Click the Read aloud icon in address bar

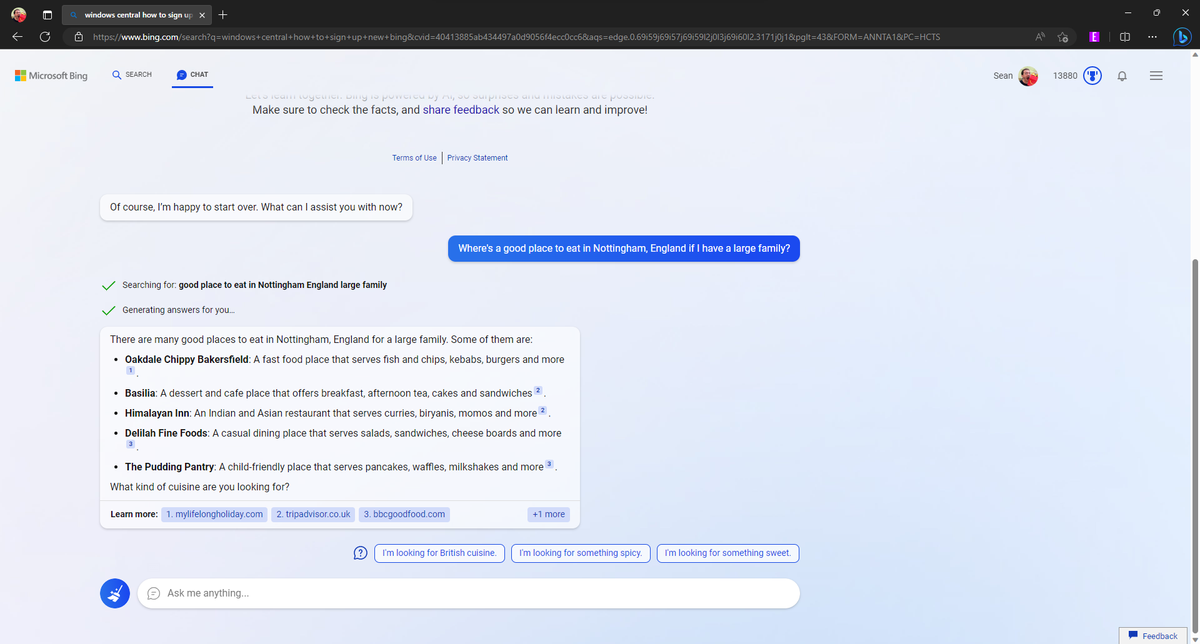point(1040,37)
